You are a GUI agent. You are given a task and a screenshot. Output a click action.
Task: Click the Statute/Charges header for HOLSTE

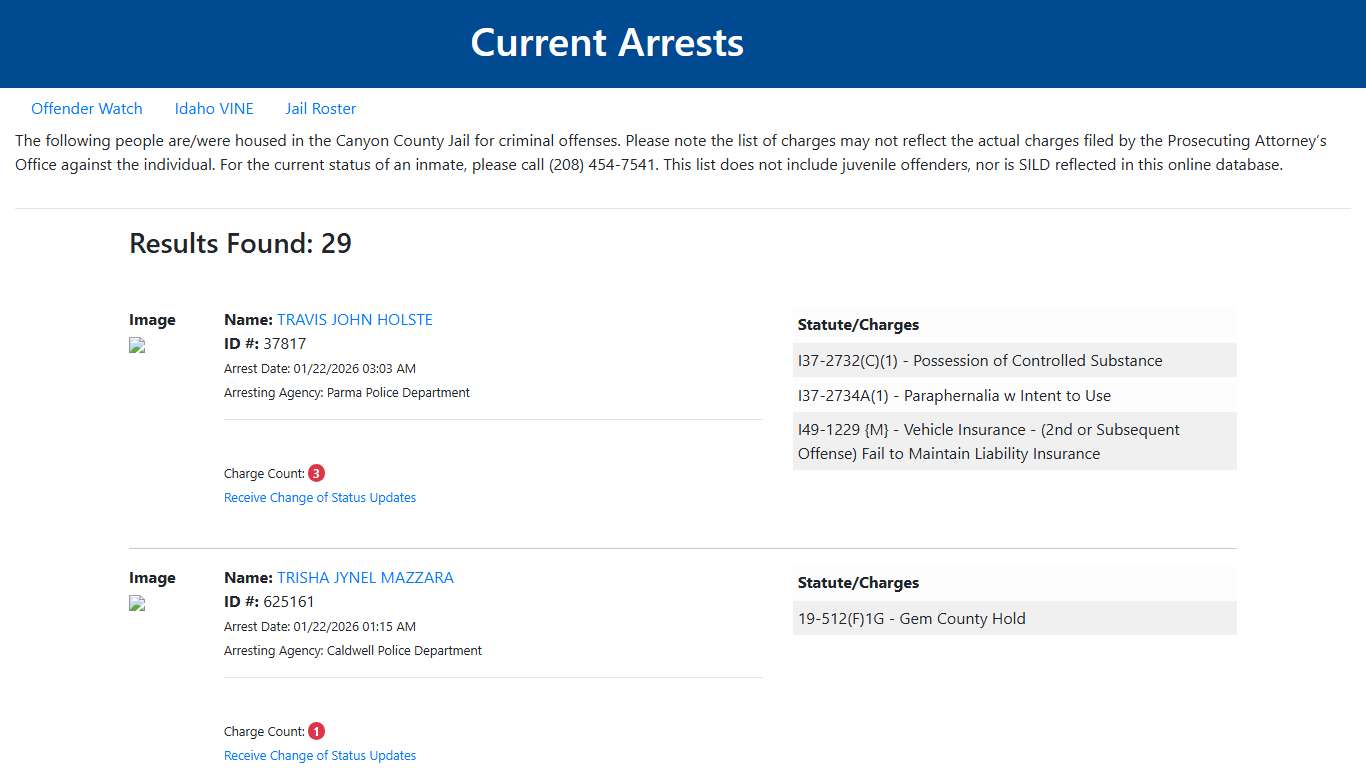pos(858,324)
